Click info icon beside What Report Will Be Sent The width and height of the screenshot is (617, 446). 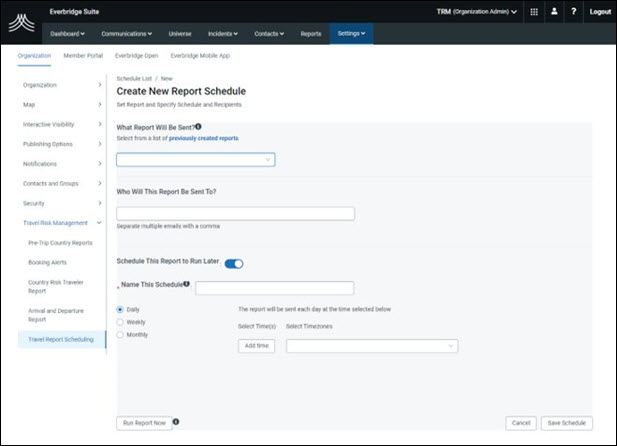[198, 127]
